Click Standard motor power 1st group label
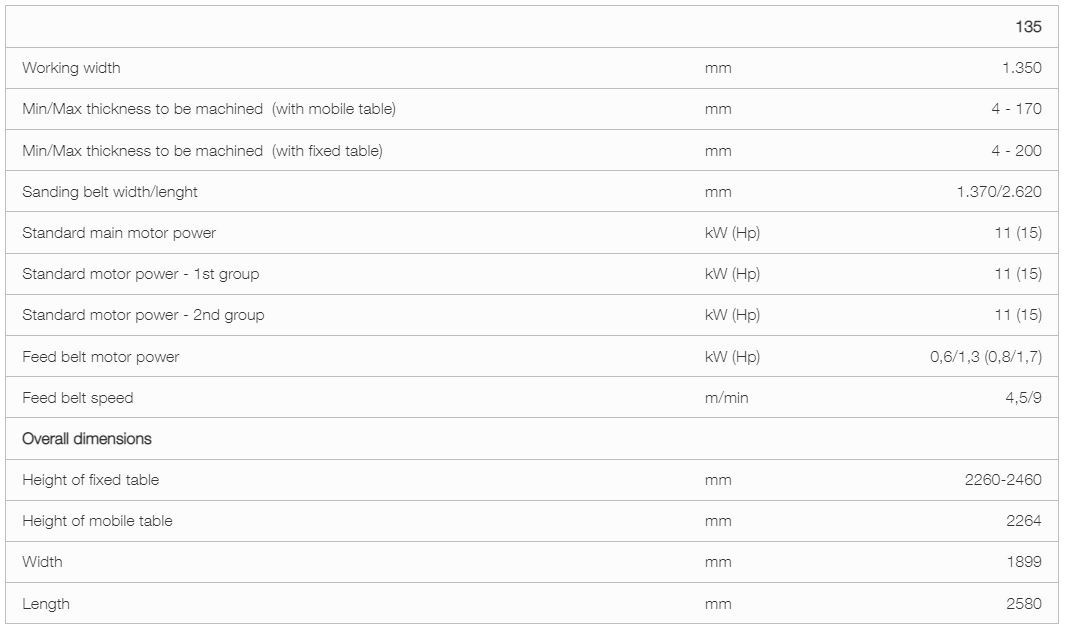Viewport: 1066px width, 630px height. [141, 274]
